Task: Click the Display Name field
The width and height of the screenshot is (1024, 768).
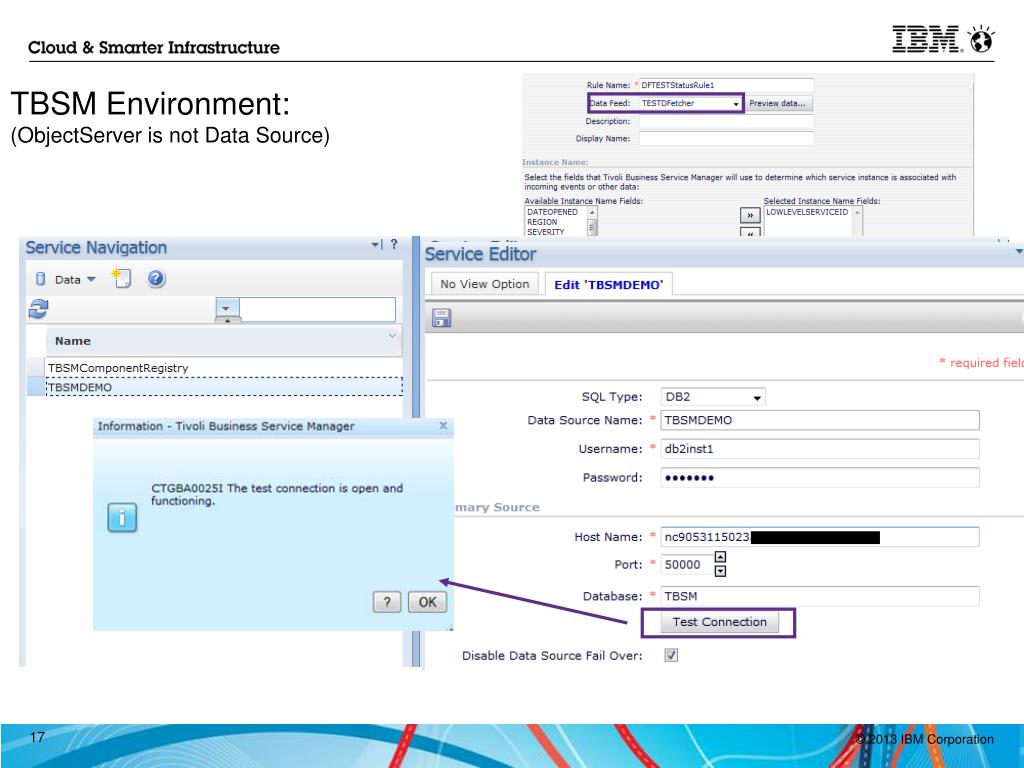Action: tap(726, 138)
